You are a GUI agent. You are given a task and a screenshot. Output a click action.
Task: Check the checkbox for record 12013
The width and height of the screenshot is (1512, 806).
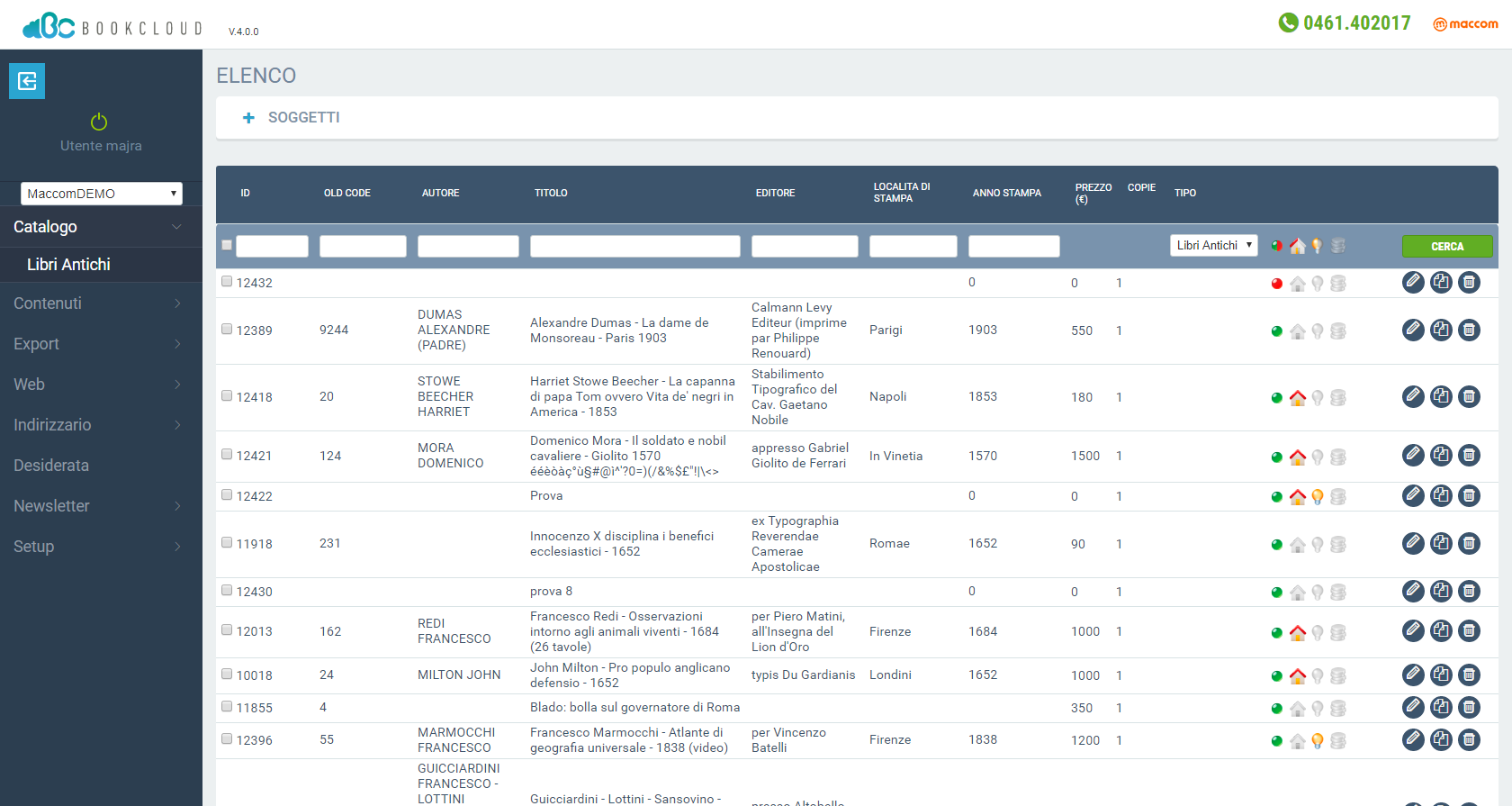tap(227, 629)
